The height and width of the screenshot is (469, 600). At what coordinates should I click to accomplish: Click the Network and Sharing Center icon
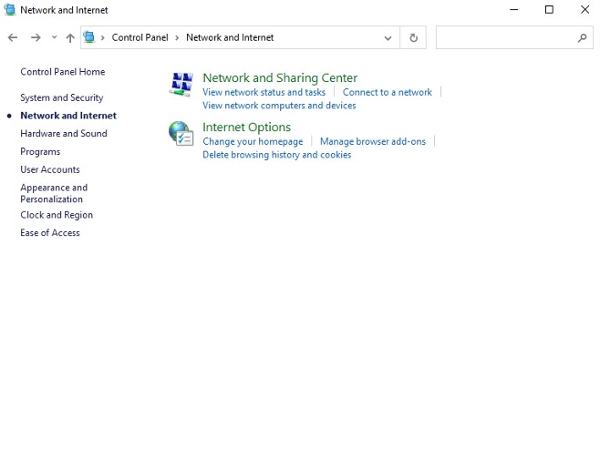tap(181, 84)
